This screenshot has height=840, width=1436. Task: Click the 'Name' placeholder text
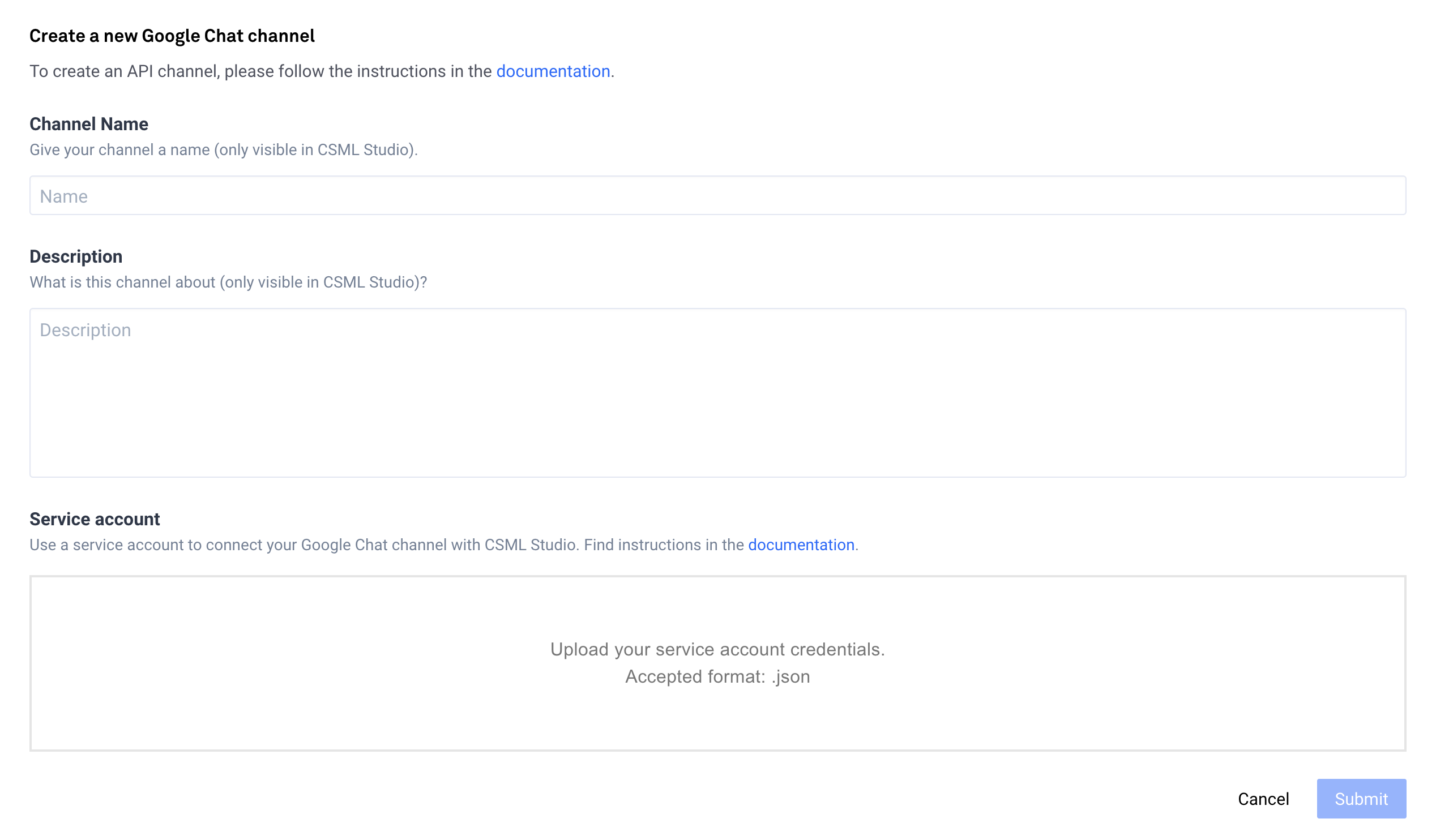click(64, 196)
